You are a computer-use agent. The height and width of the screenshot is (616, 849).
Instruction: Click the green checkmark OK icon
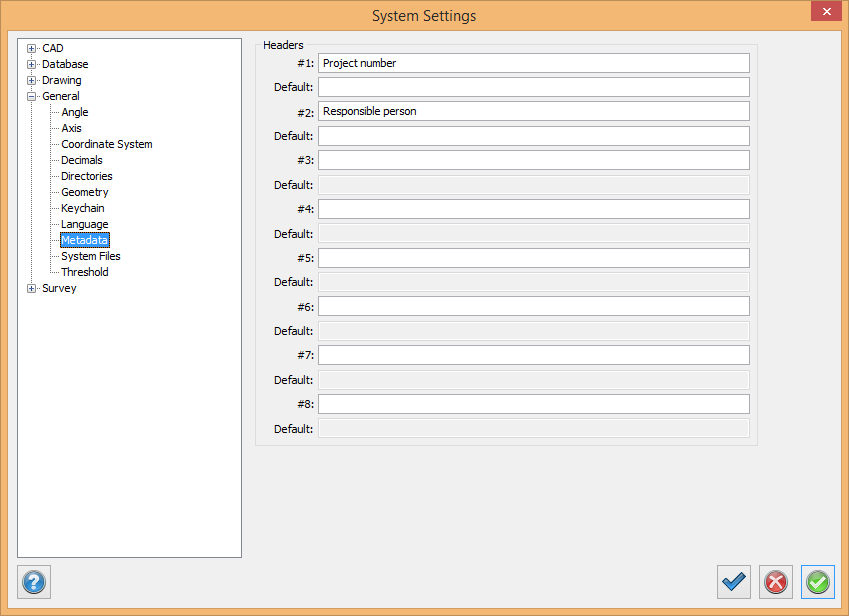tap(818, 581)
